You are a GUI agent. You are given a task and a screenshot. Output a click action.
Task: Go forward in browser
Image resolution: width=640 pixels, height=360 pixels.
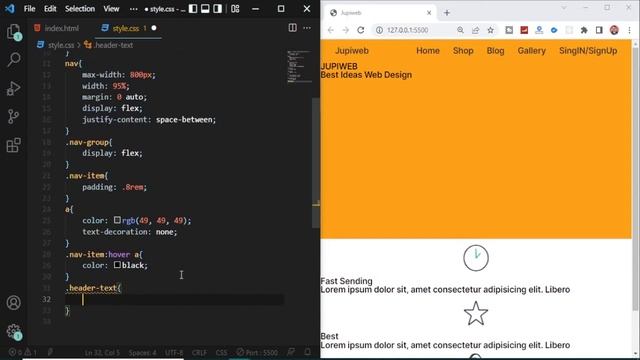345,30
